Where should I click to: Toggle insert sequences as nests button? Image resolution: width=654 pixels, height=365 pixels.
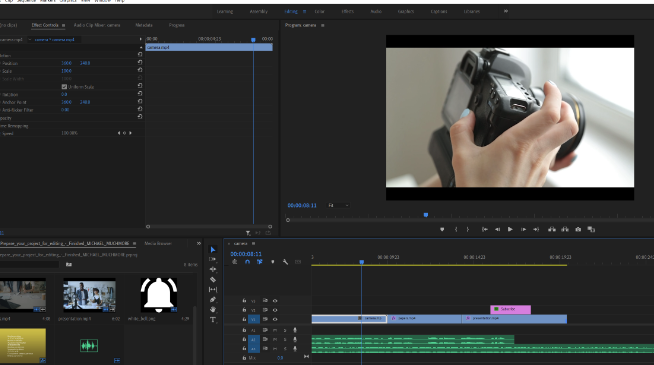(235, 262)
